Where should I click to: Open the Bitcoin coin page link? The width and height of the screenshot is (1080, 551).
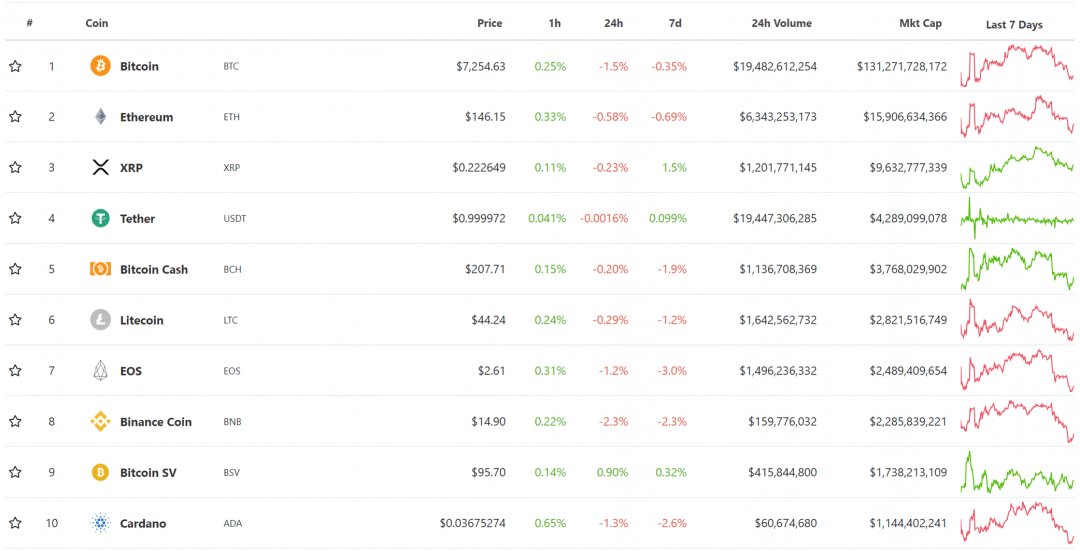point(139,66)
